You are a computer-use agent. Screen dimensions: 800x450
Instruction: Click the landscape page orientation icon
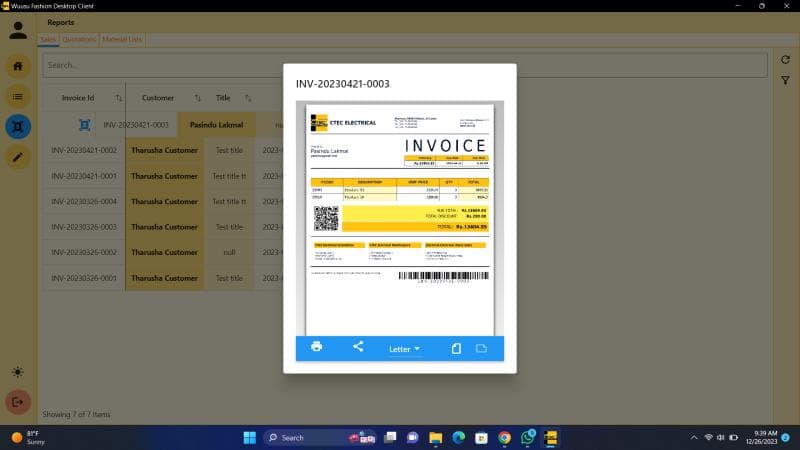point(481,348)
